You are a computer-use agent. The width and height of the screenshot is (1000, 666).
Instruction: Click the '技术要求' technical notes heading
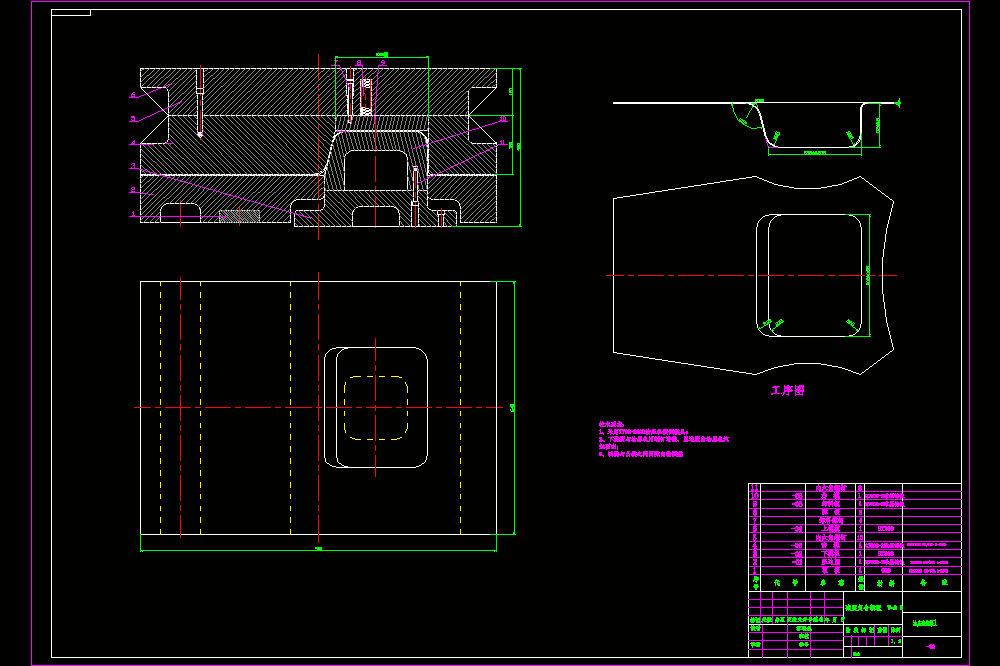[x=611, y=424]
